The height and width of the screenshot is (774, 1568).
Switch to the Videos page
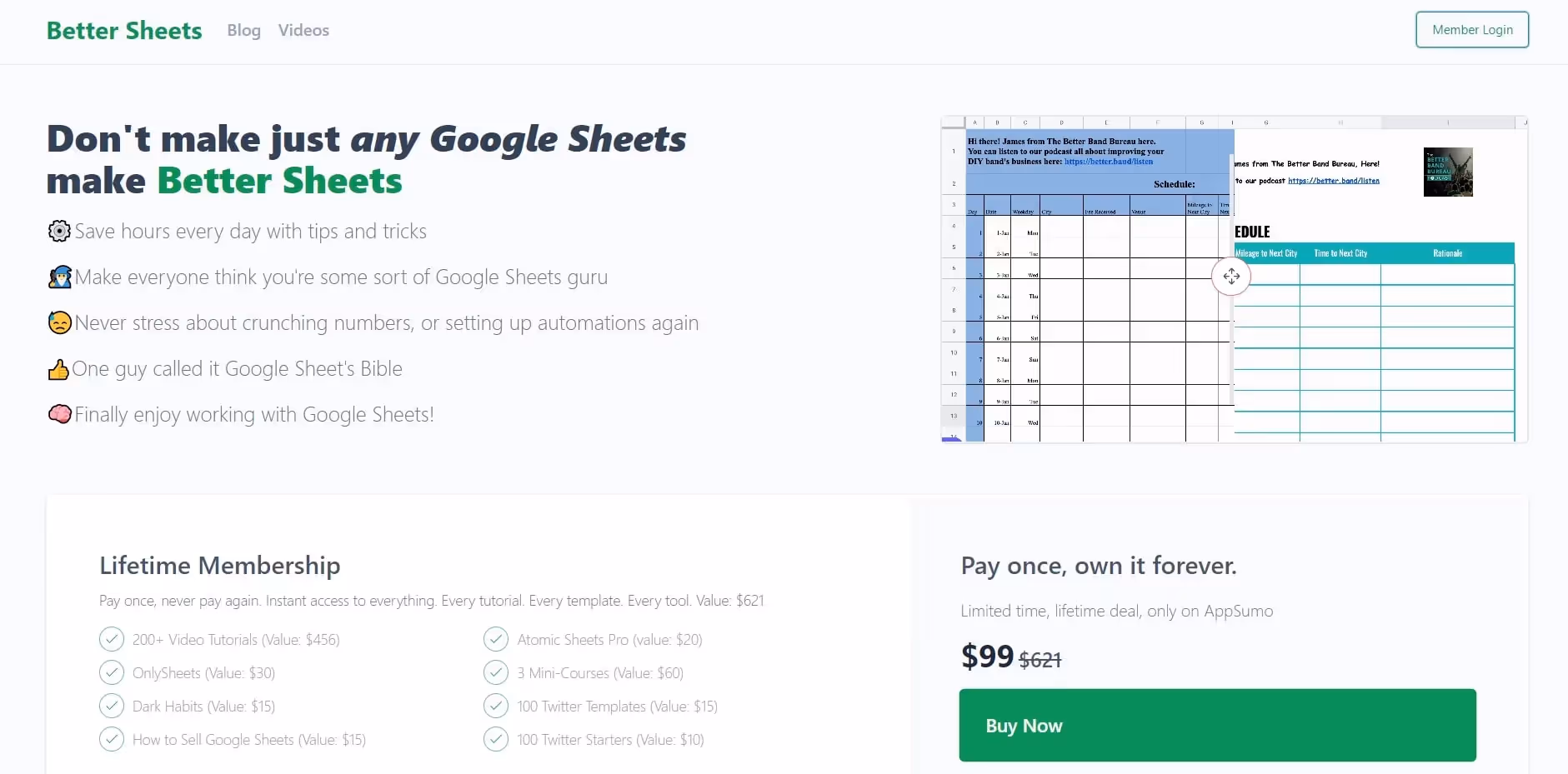point(303,30)
